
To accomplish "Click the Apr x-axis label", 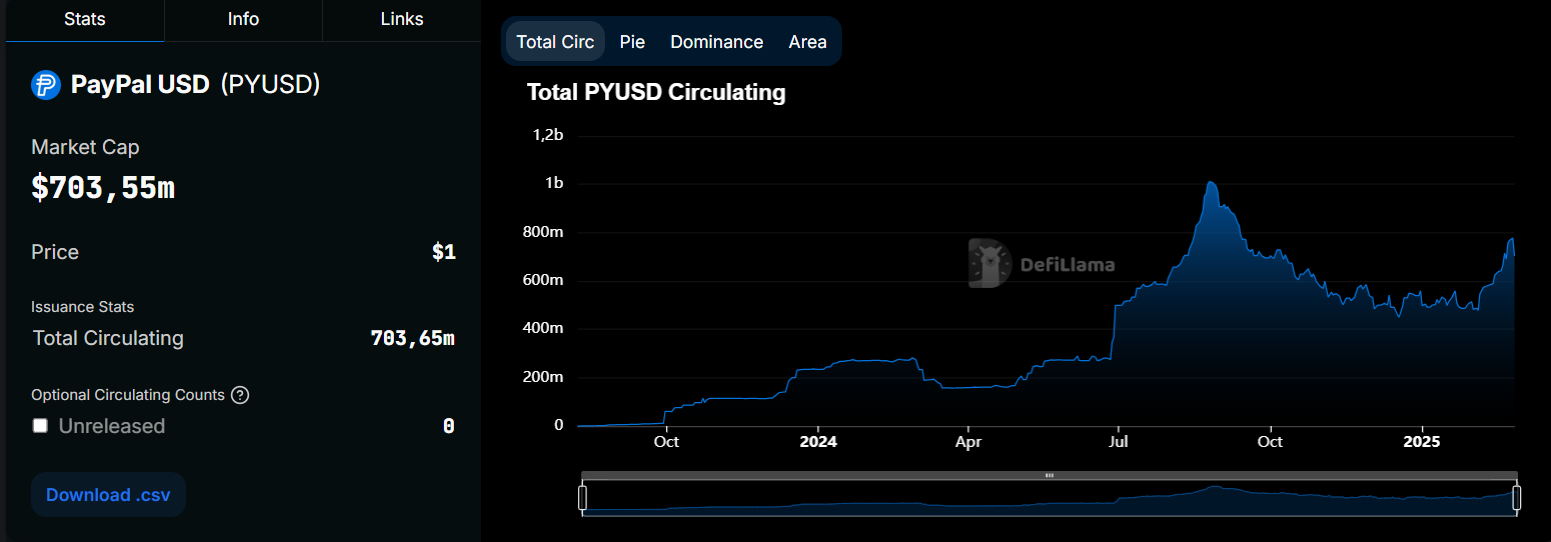I will (x=968, y=441).
